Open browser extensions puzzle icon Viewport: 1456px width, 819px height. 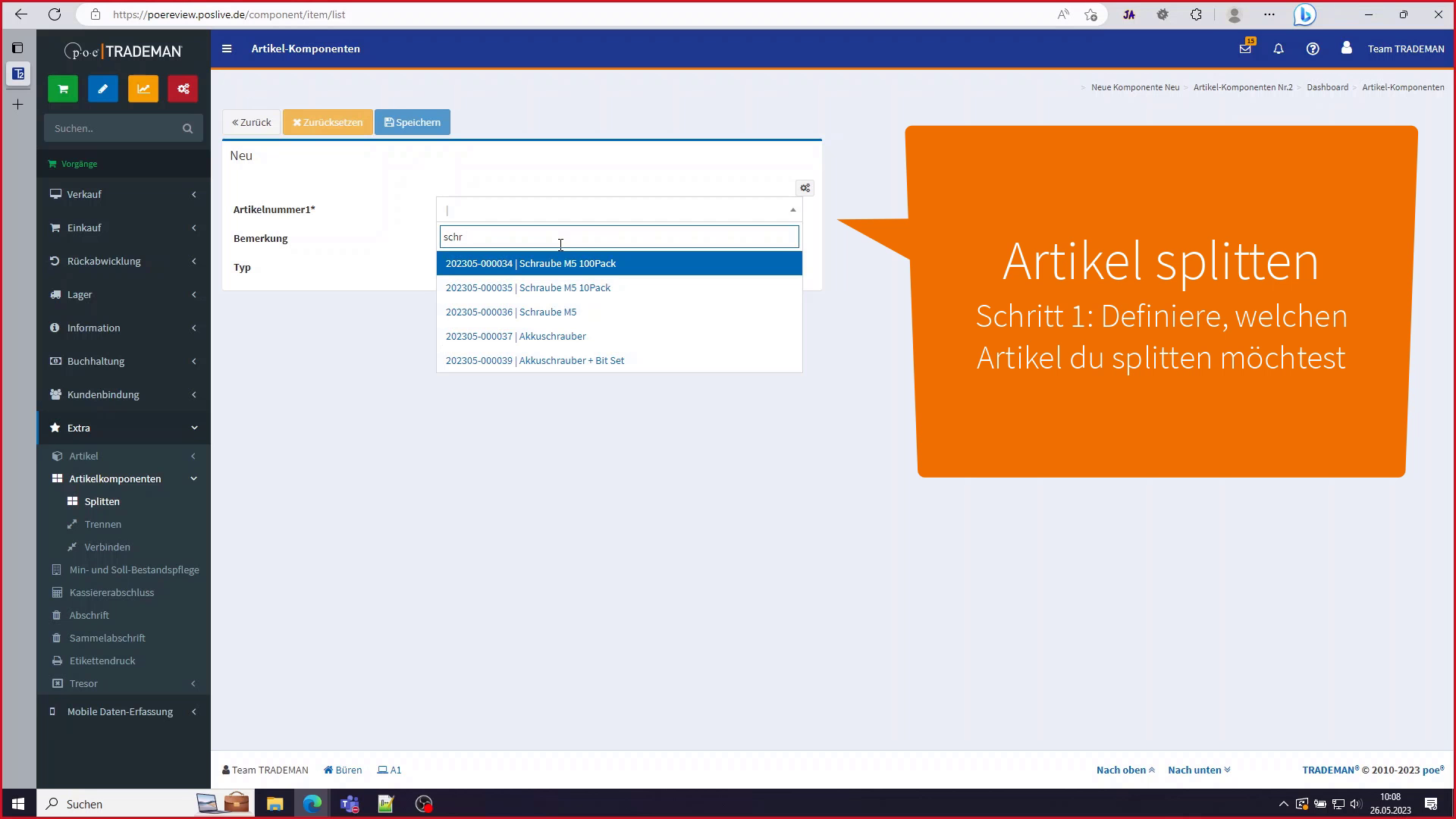[x=1196, y=14]
